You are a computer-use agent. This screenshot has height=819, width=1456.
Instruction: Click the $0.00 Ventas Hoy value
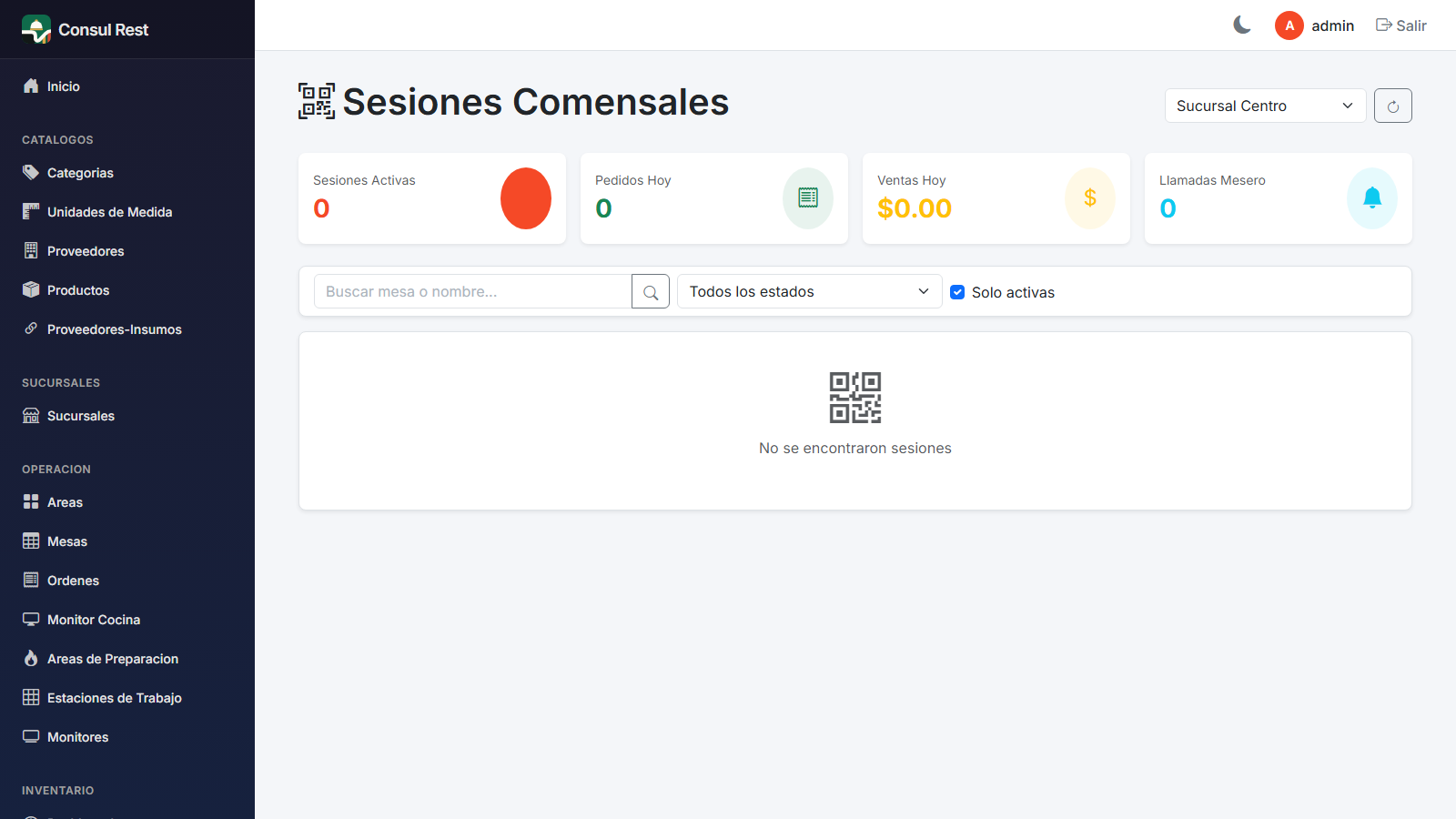click(915, 208)
